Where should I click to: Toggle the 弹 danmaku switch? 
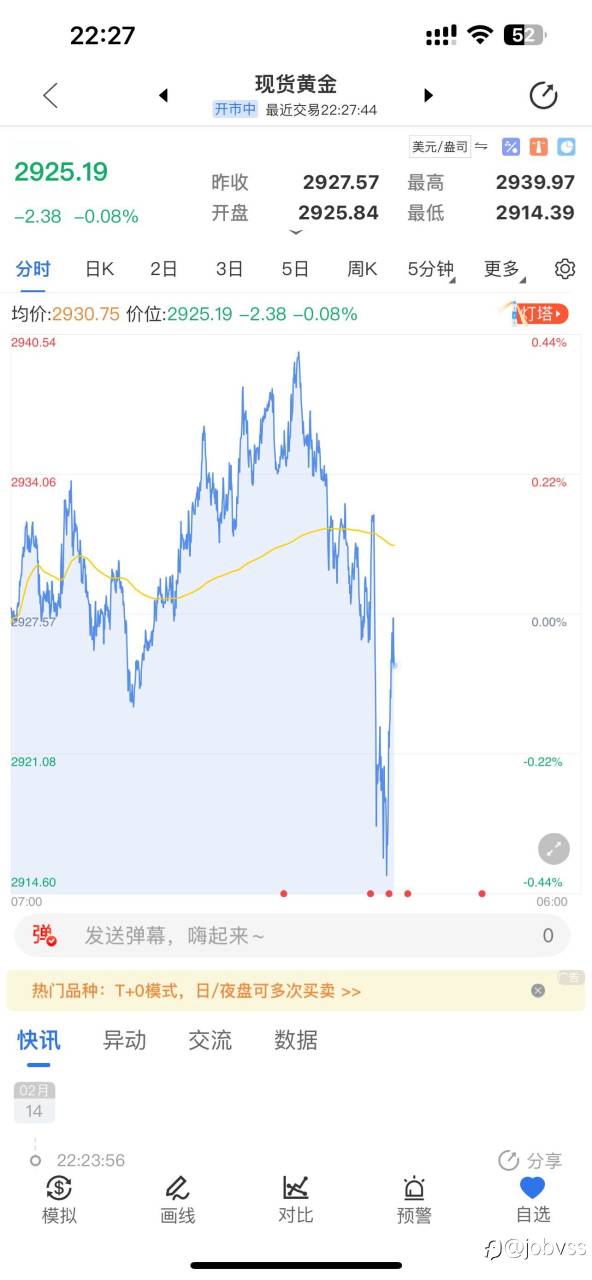click(x=43, y=936)
